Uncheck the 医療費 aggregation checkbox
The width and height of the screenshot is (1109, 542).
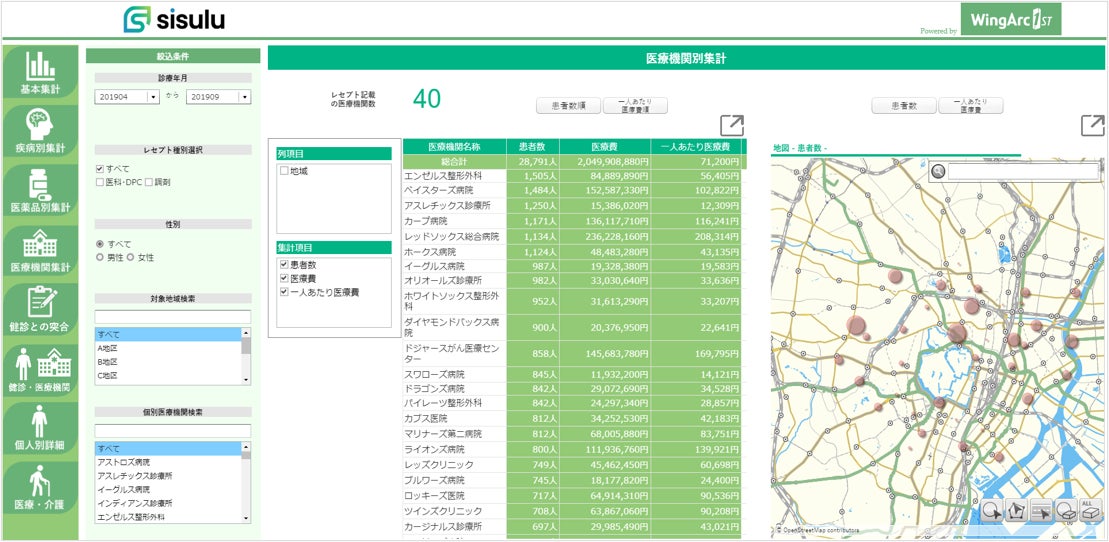point(284,278)
